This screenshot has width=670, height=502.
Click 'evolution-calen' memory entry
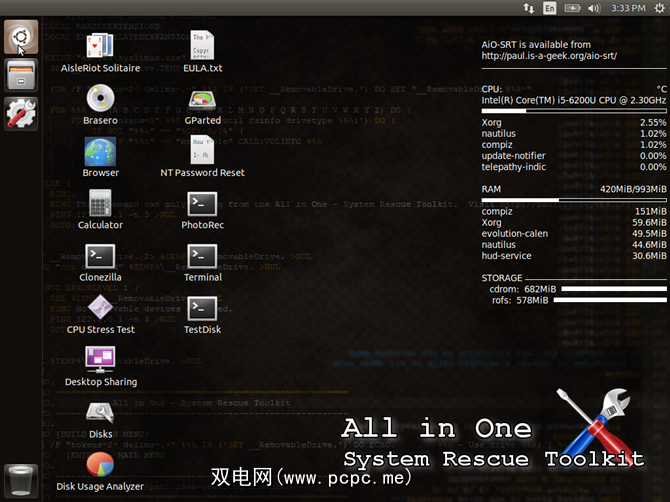(x=514, y=233)
